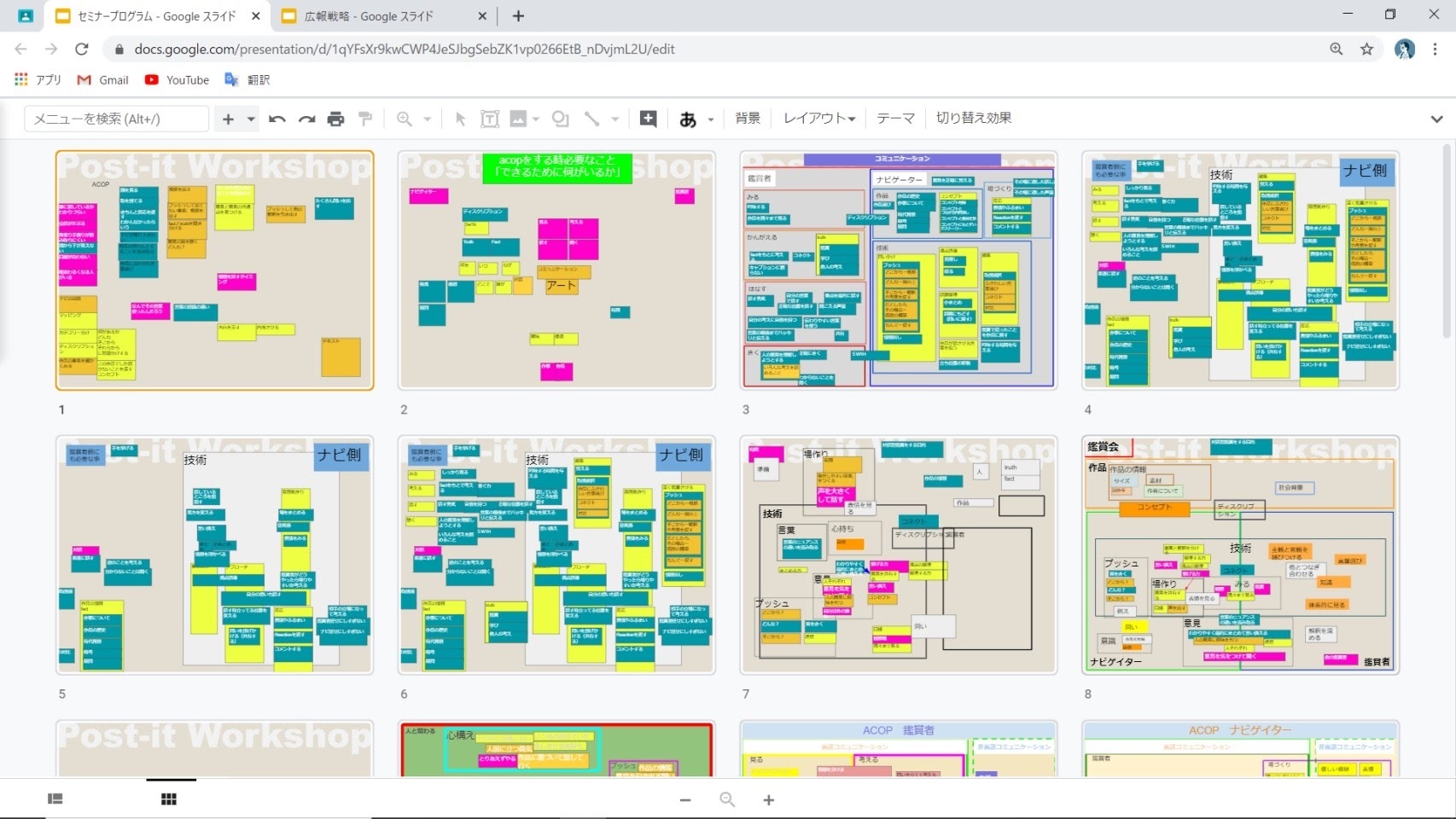Add a comment with the toolbar icon
Screen dimensions: 1456x819
649,119
